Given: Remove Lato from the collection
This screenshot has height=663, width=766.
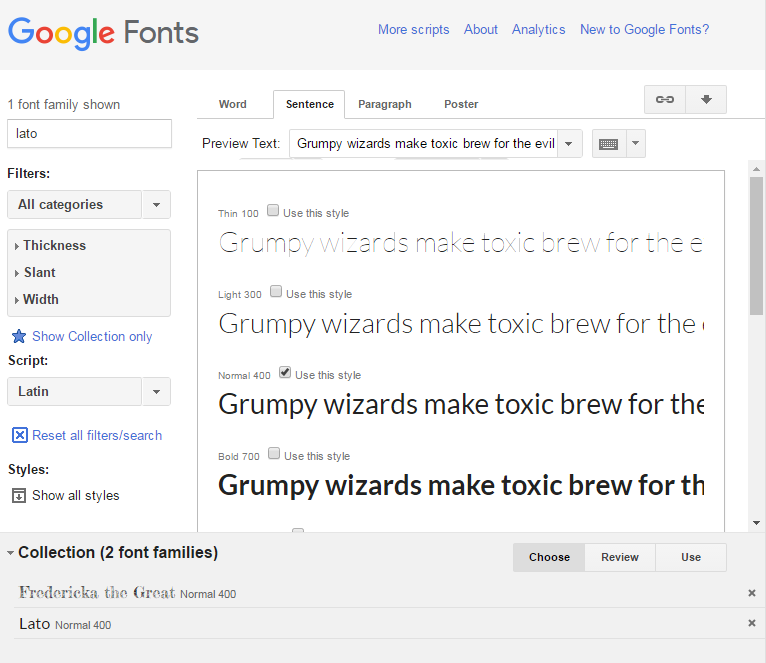Looking at the screenshot, I should (x=752, y=623).
